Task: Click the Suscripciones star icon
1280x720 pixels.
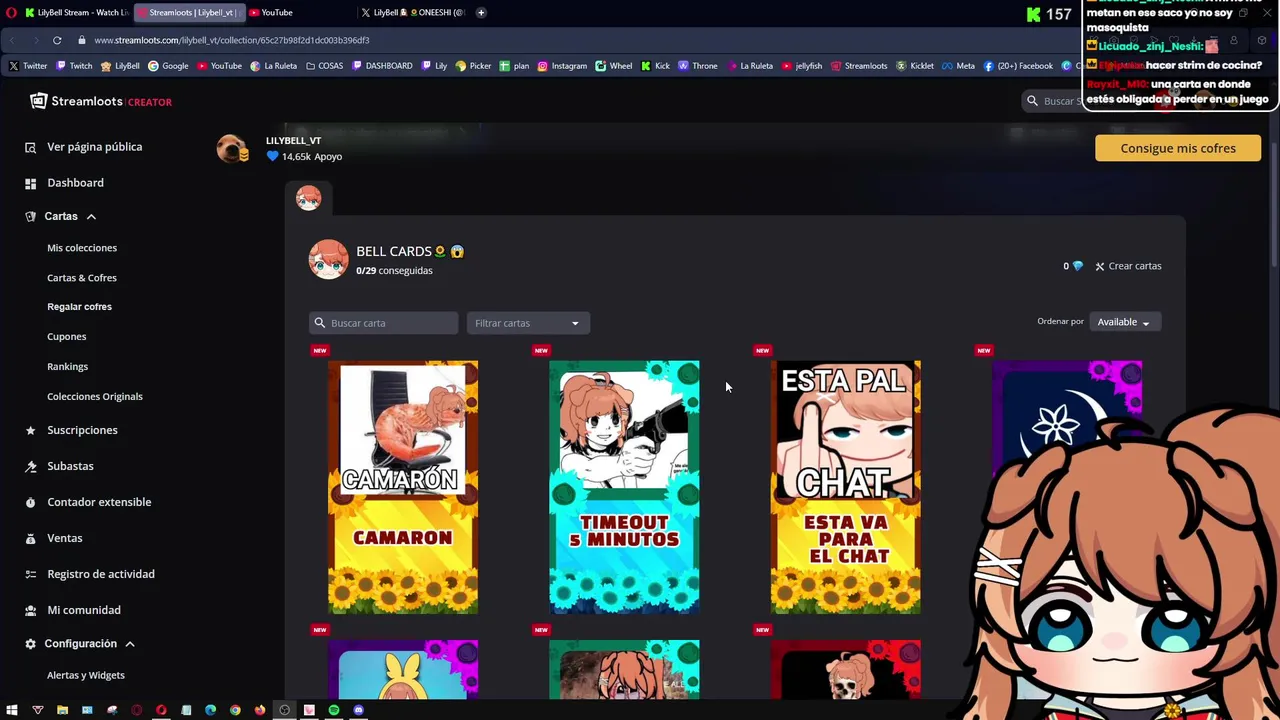Action: 30,431
